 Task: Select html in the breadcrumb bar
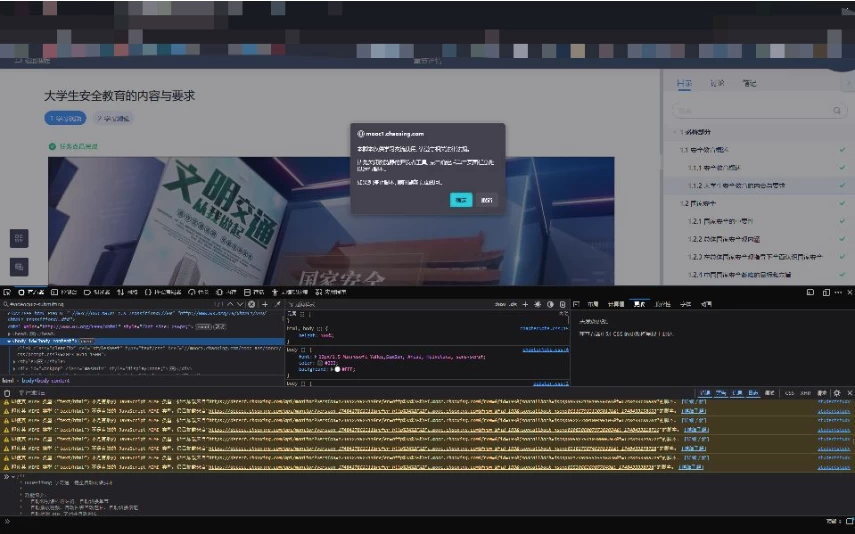click(x=8, y=380)
